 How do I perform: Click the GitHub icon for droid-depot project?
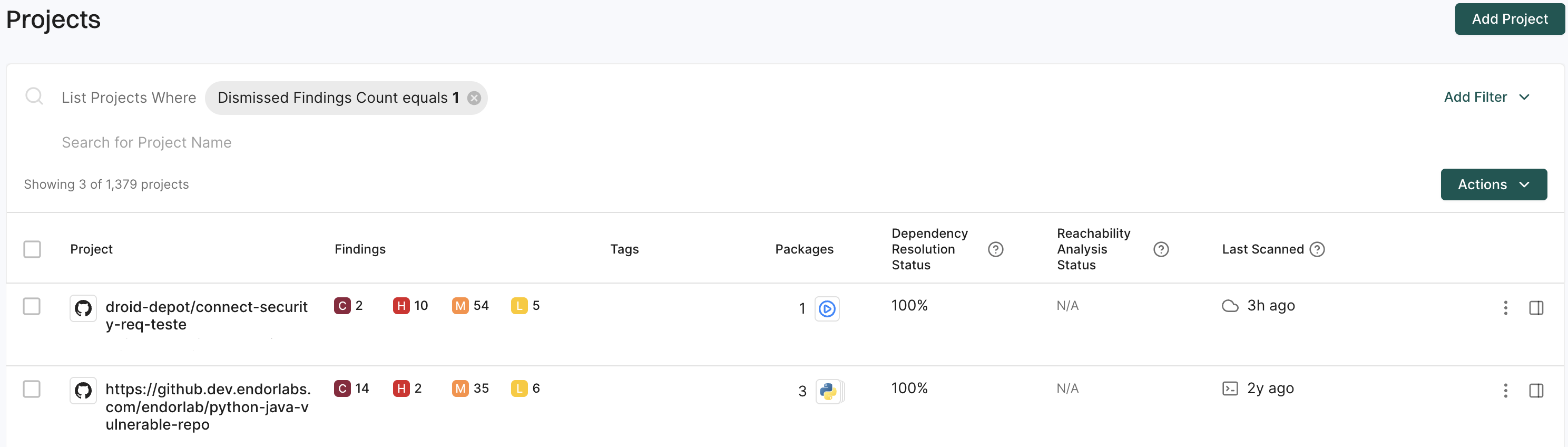[x=83, y=308]
